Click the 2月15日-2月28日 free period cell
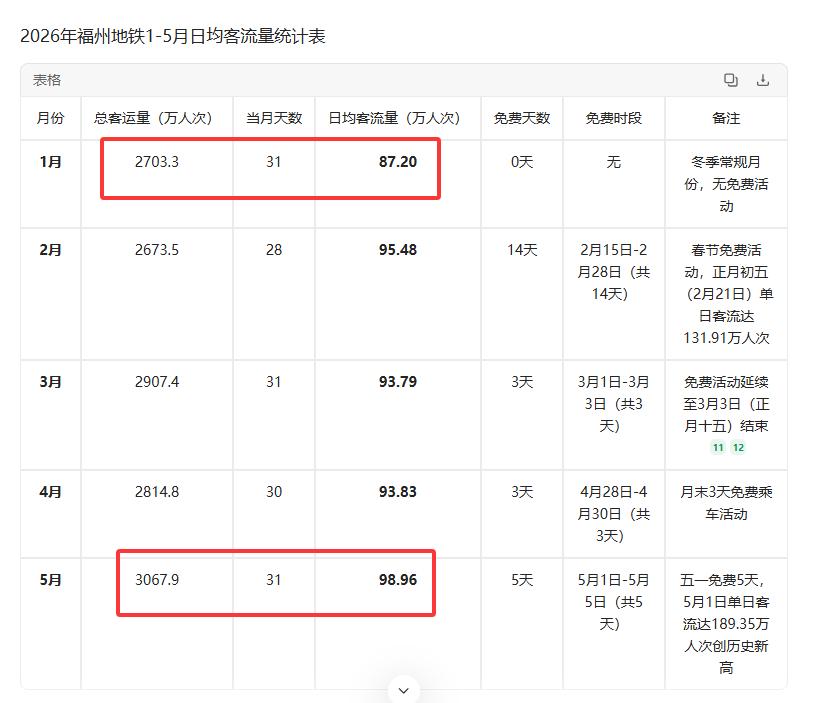Screen dimensions: 814x703 tap(614, 272)
